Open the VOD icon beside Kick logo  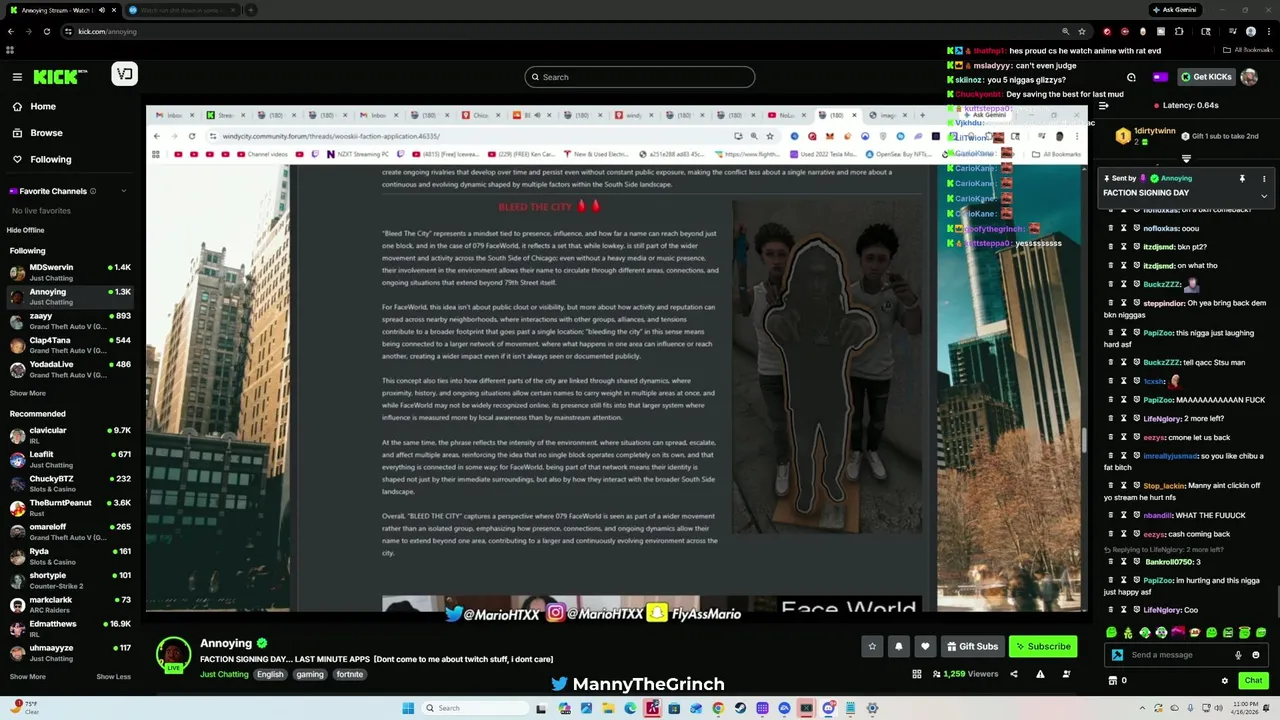point(124,74)
